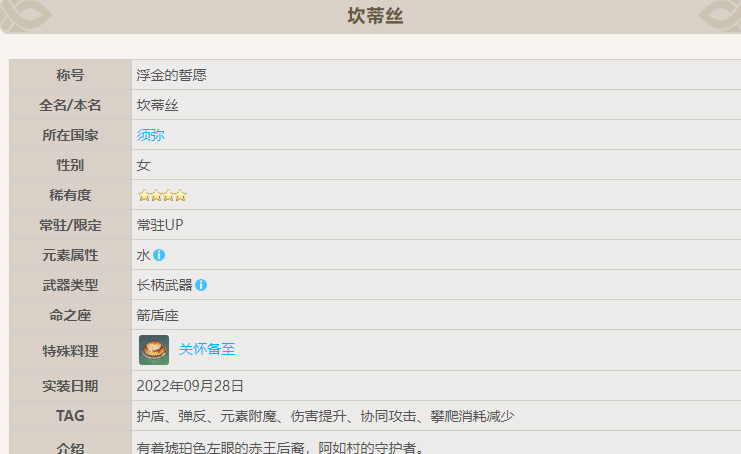Click the four-star rarity icons
The width and height of the screenshot is (741, 454).
pos(162,195)
